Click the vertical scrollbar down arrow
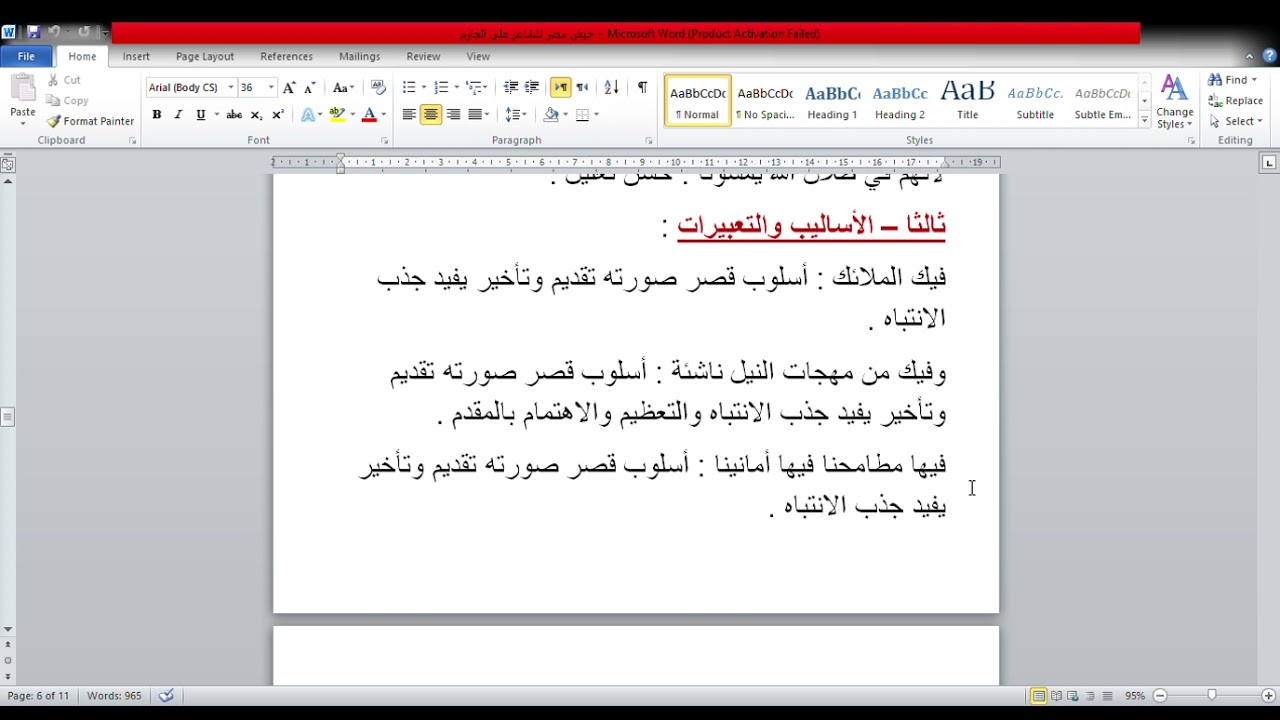1280x720 pixels. tap(7, 630)
